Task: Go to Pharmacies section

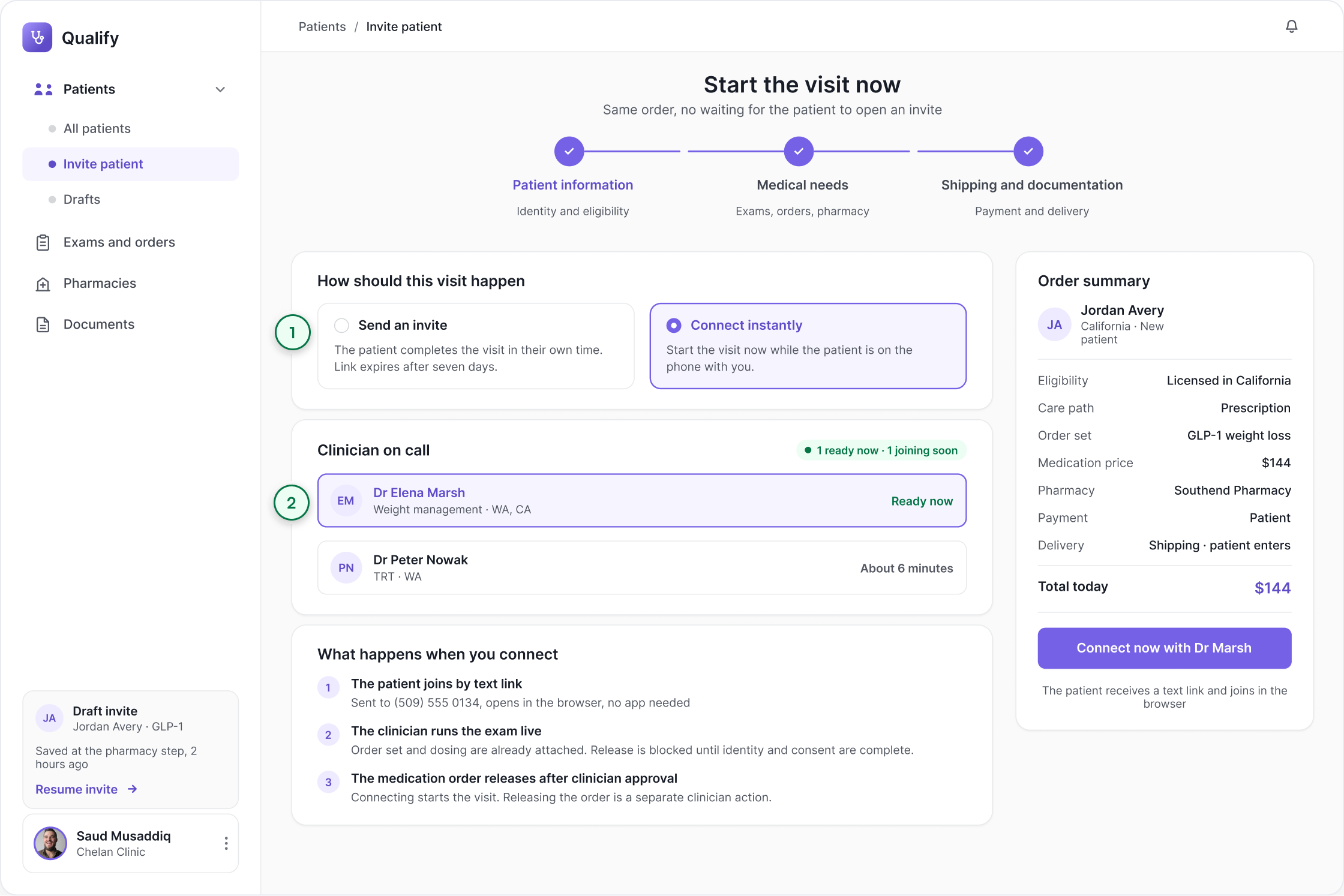Action: (100, 283)
